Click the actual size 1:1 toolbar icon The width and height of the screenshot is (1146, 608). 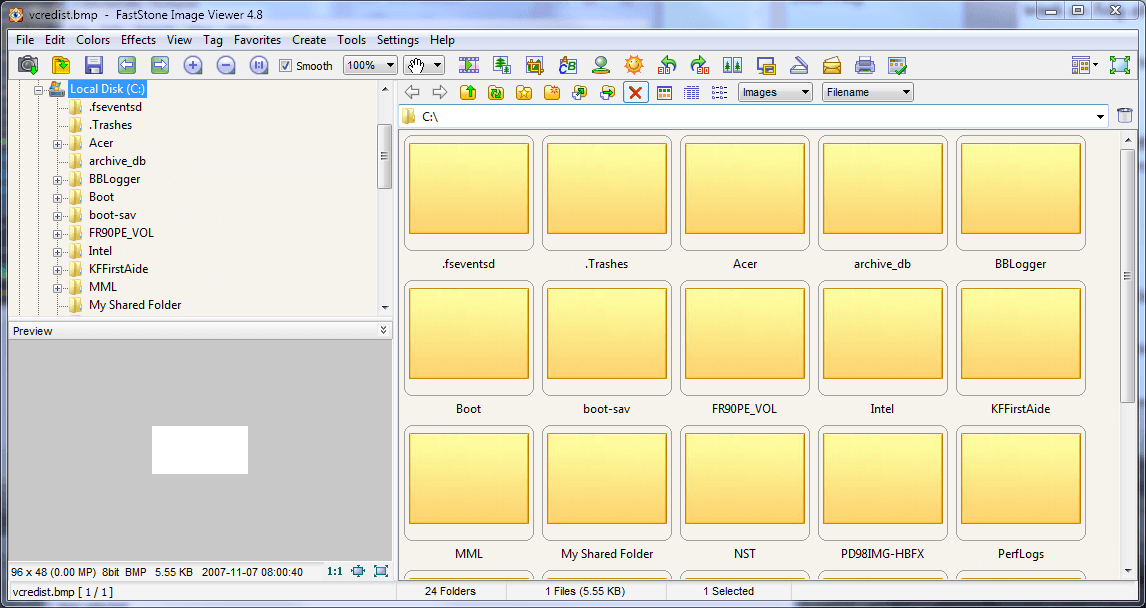tap(259, 65)
